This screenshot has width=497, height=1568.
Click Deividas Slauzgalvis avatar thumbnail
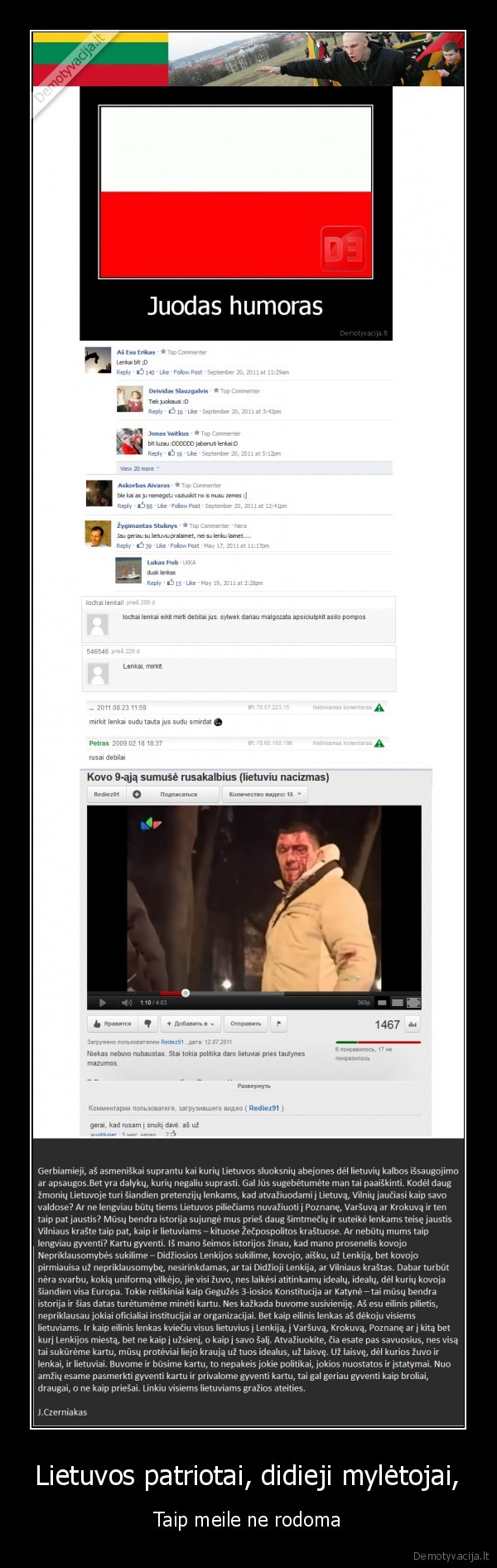point(130,399)
